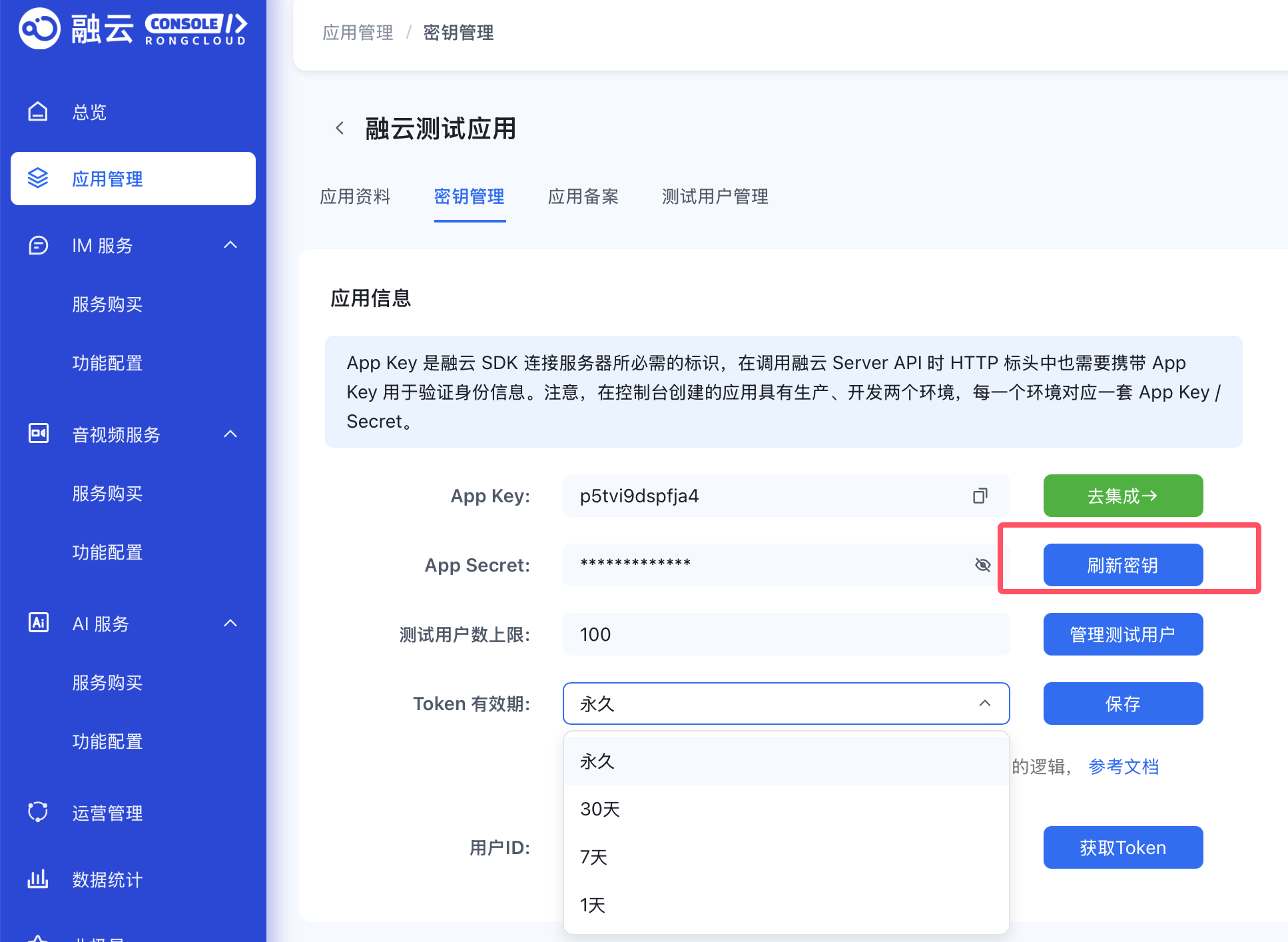Click the 数据统计 chart icon
The height and width of the screenshot is (942, 1288).
(x=38, y=879)
